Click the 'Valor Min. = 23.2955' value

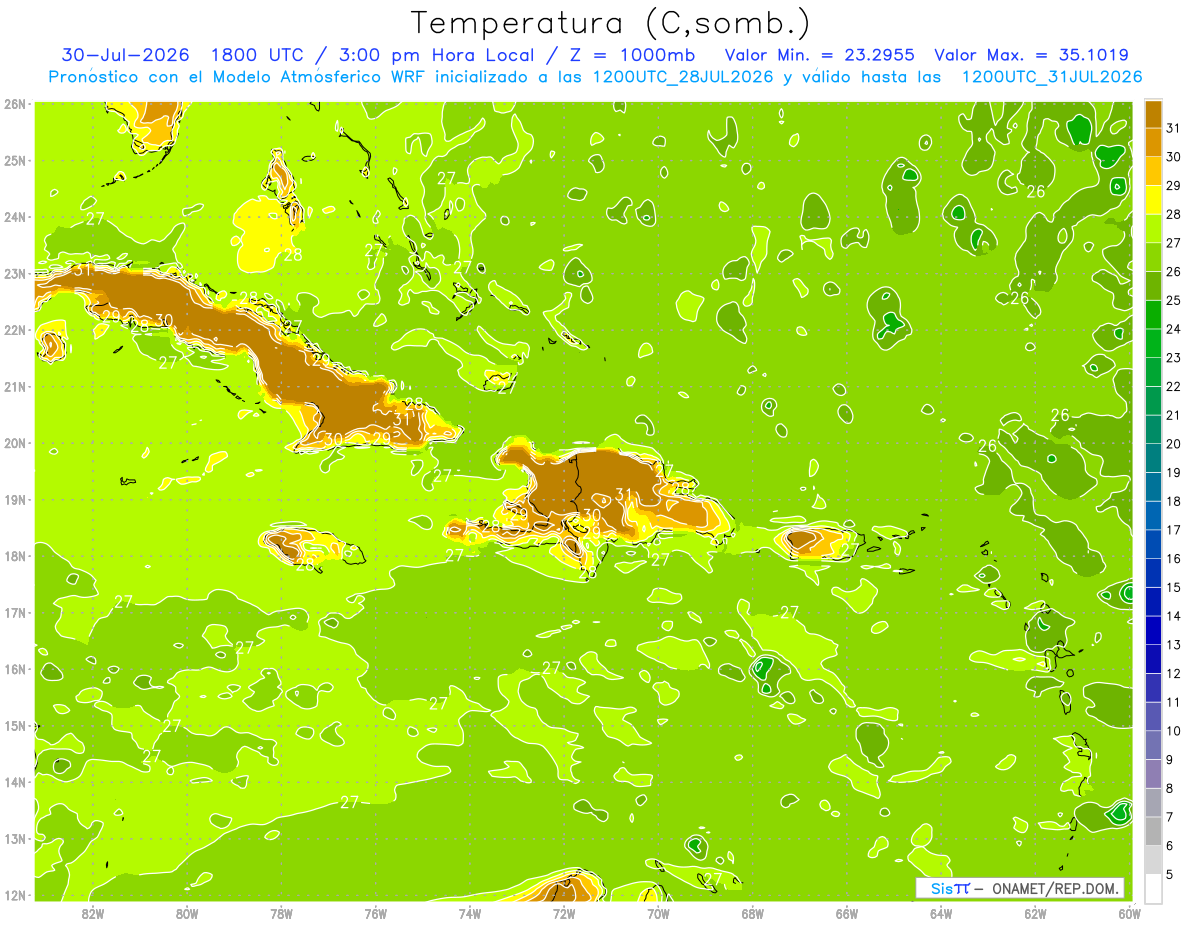820,55
